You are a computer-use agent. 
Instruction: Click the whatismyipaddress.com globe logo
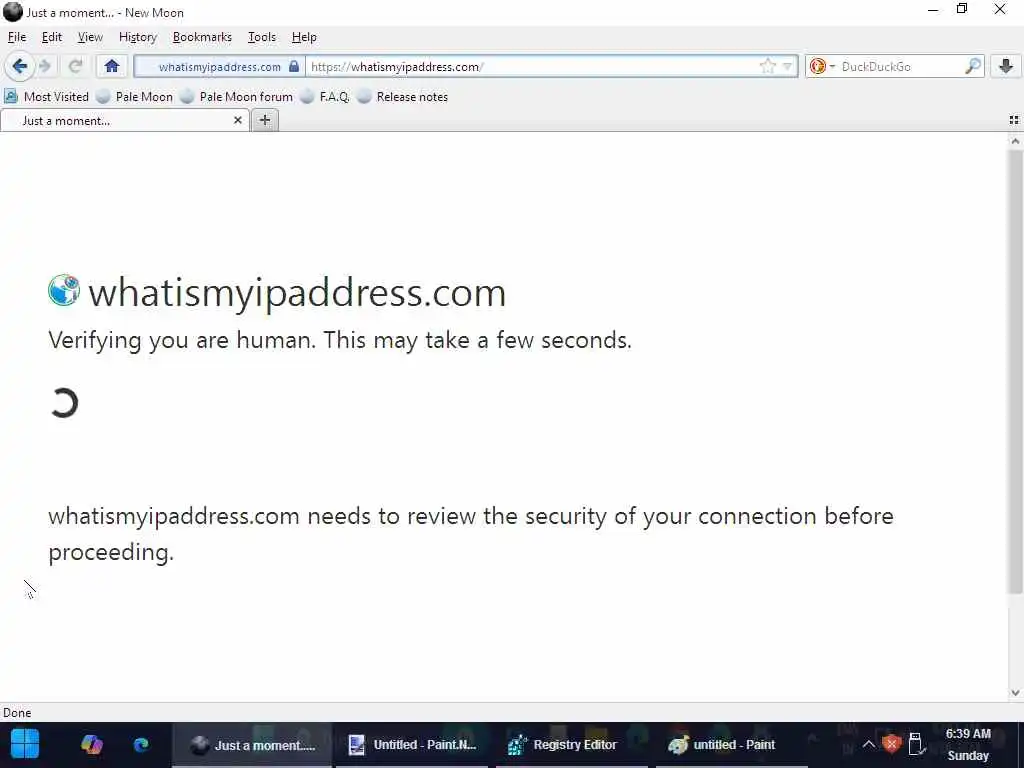pos(64,291)
